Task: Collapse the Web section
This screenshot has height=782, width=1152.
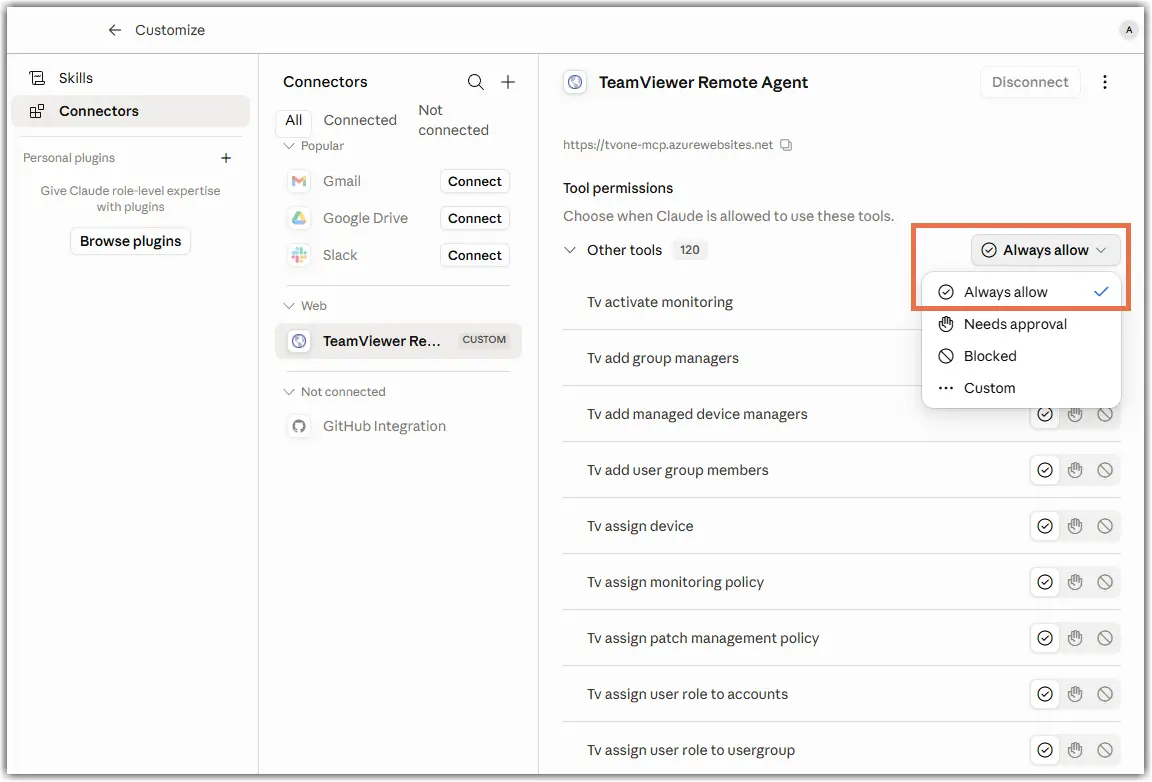Action: (289, 306)
